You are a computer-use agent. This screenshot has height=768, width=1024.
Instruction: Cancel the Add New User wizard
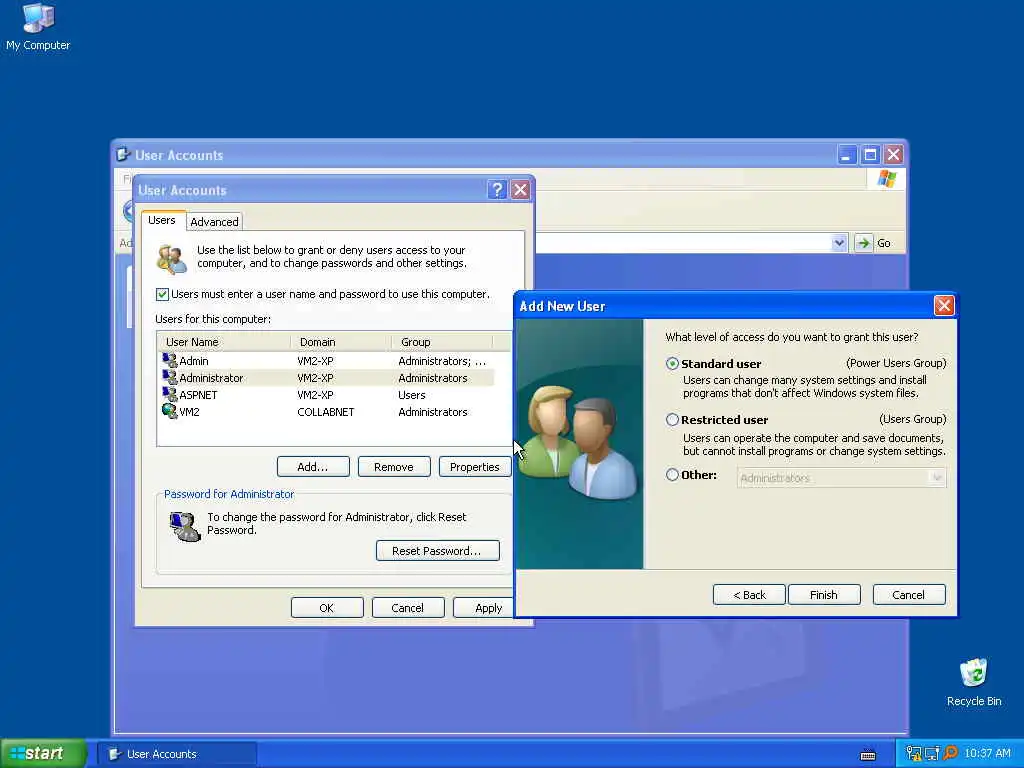pyautogui.click(x=908, y=595)
